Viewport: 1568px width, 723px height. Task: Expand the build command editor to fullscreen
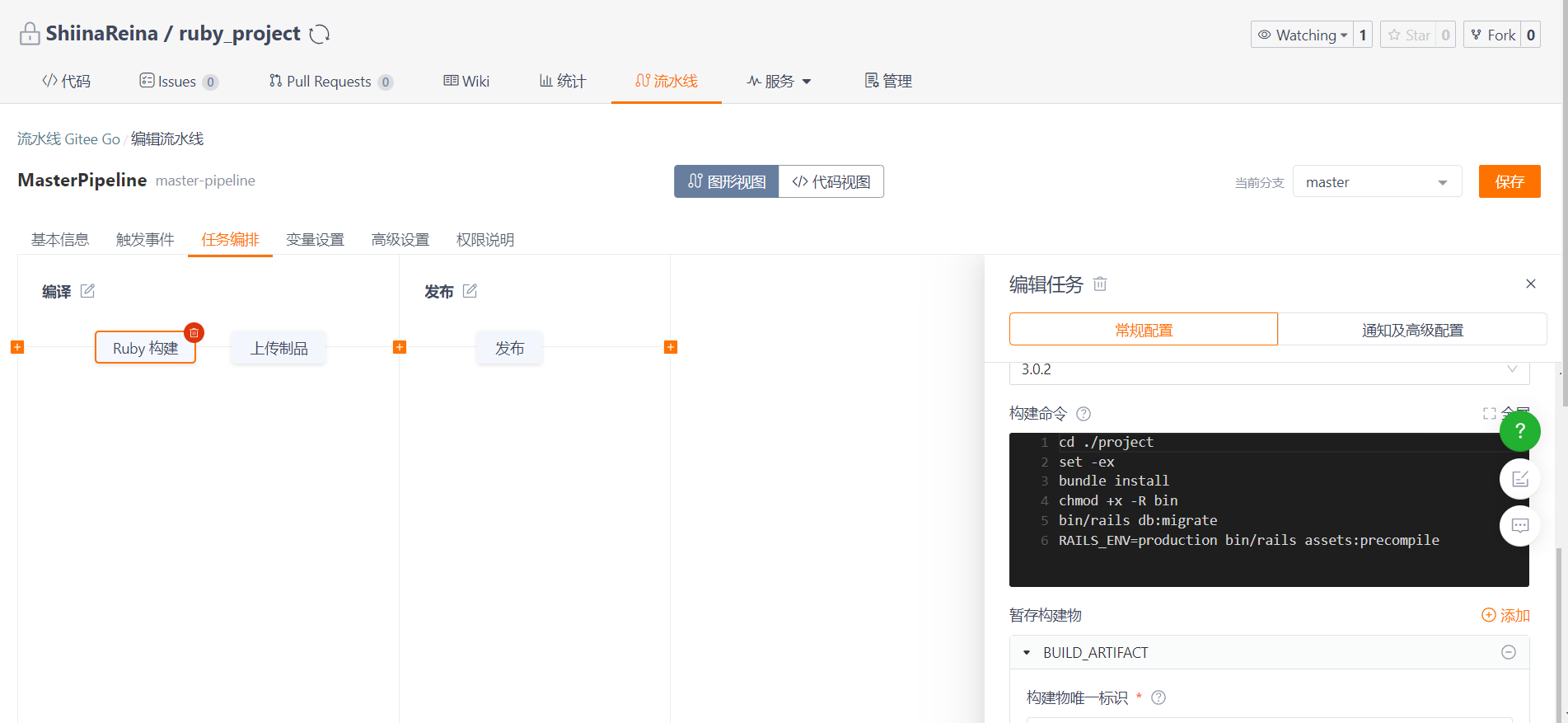[1490, 414]
